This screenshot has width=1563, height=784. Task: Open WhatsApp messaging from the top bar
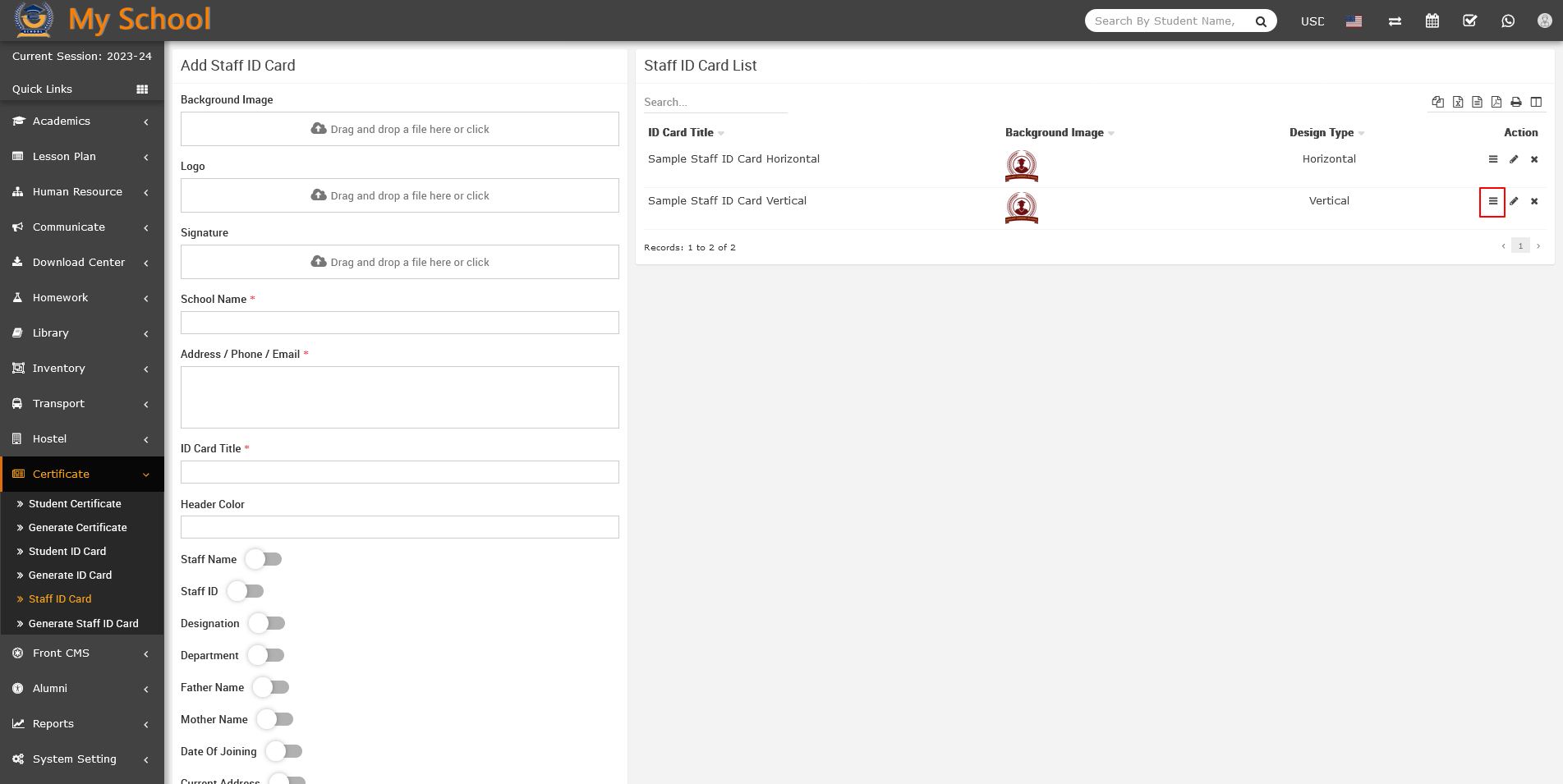pyautogui.click(x=1508, y=21)
